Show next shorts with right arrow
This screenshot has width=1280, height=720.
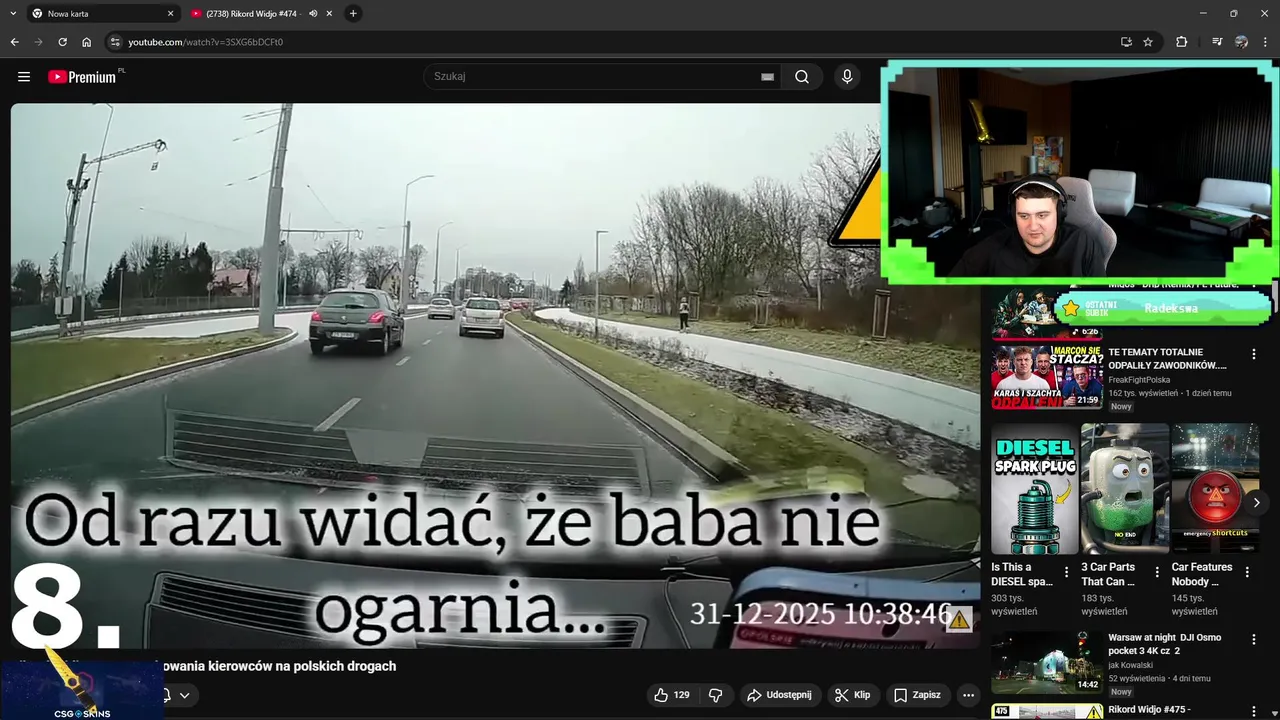[1256, 503]
